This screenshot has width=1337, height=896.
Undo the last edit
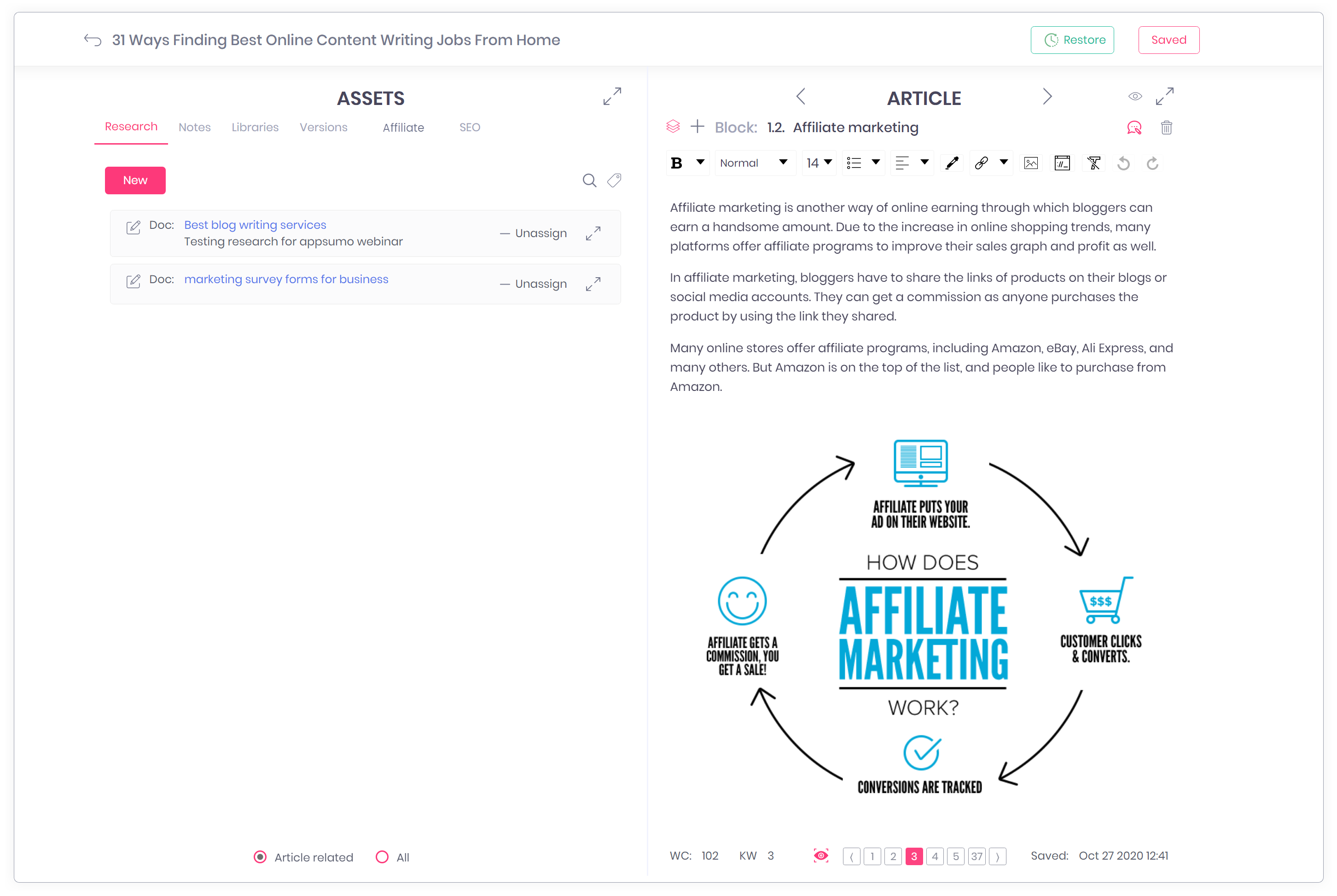click(x=1124, y=163)
